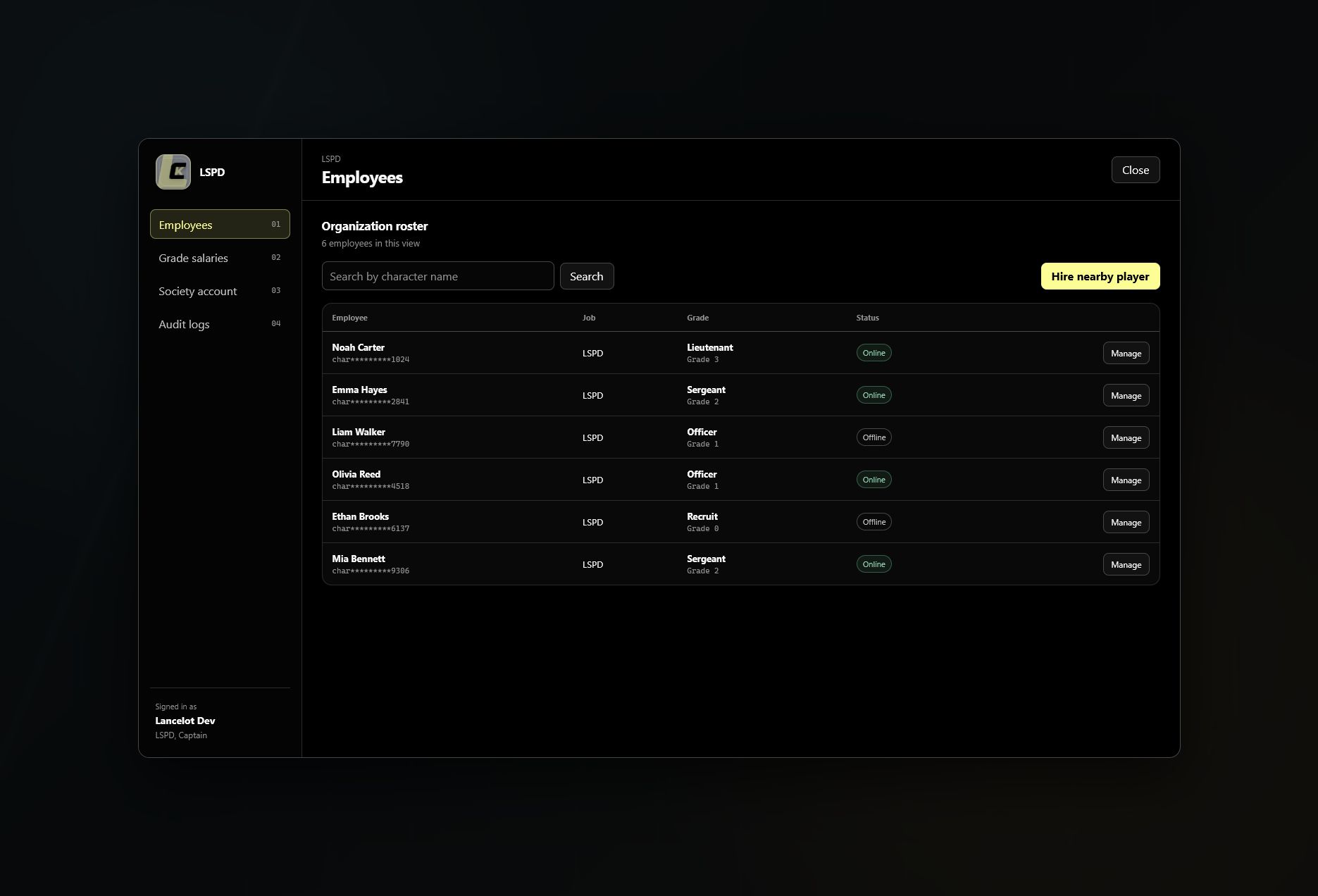The width and height of the screenshot is (1318, 896).
Task: Click Ethan Brooks's Offline status badge
Action: (874, 522)
